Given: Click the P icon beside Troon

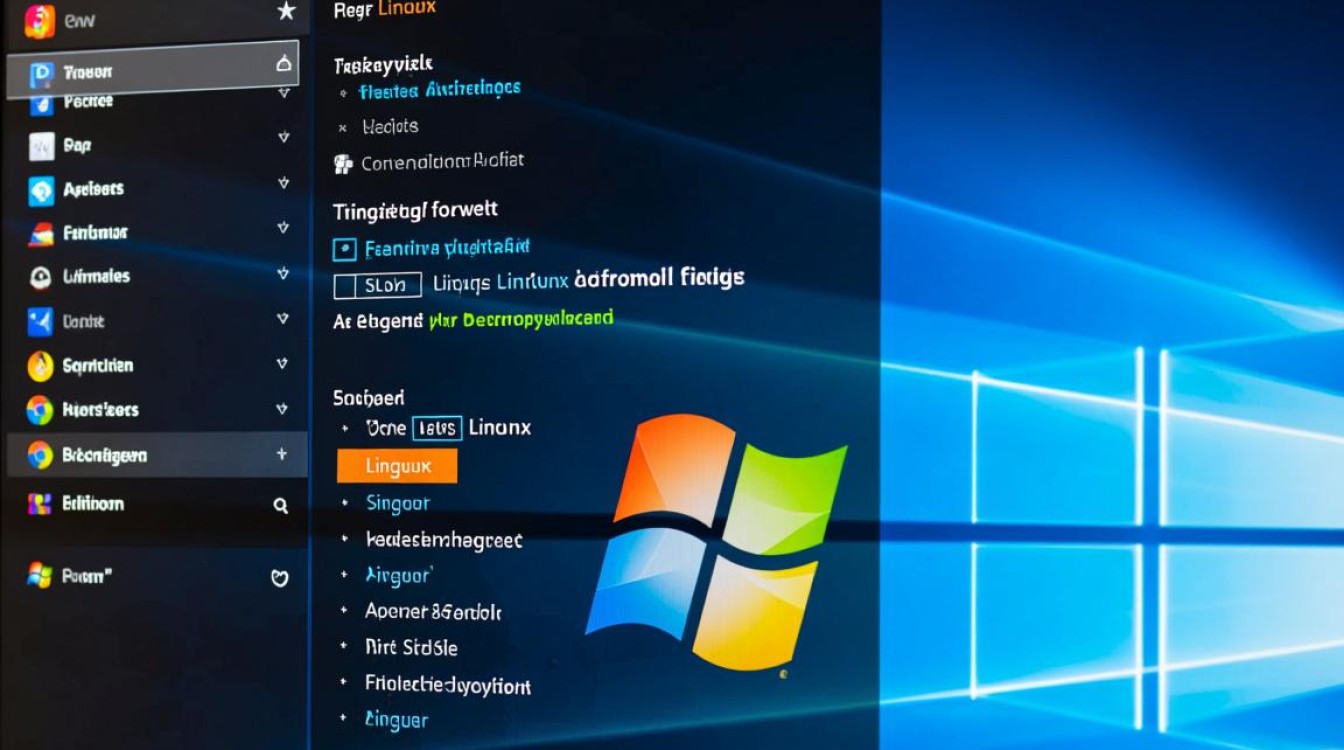Looking at the screenshot, I should click(42, 72).
